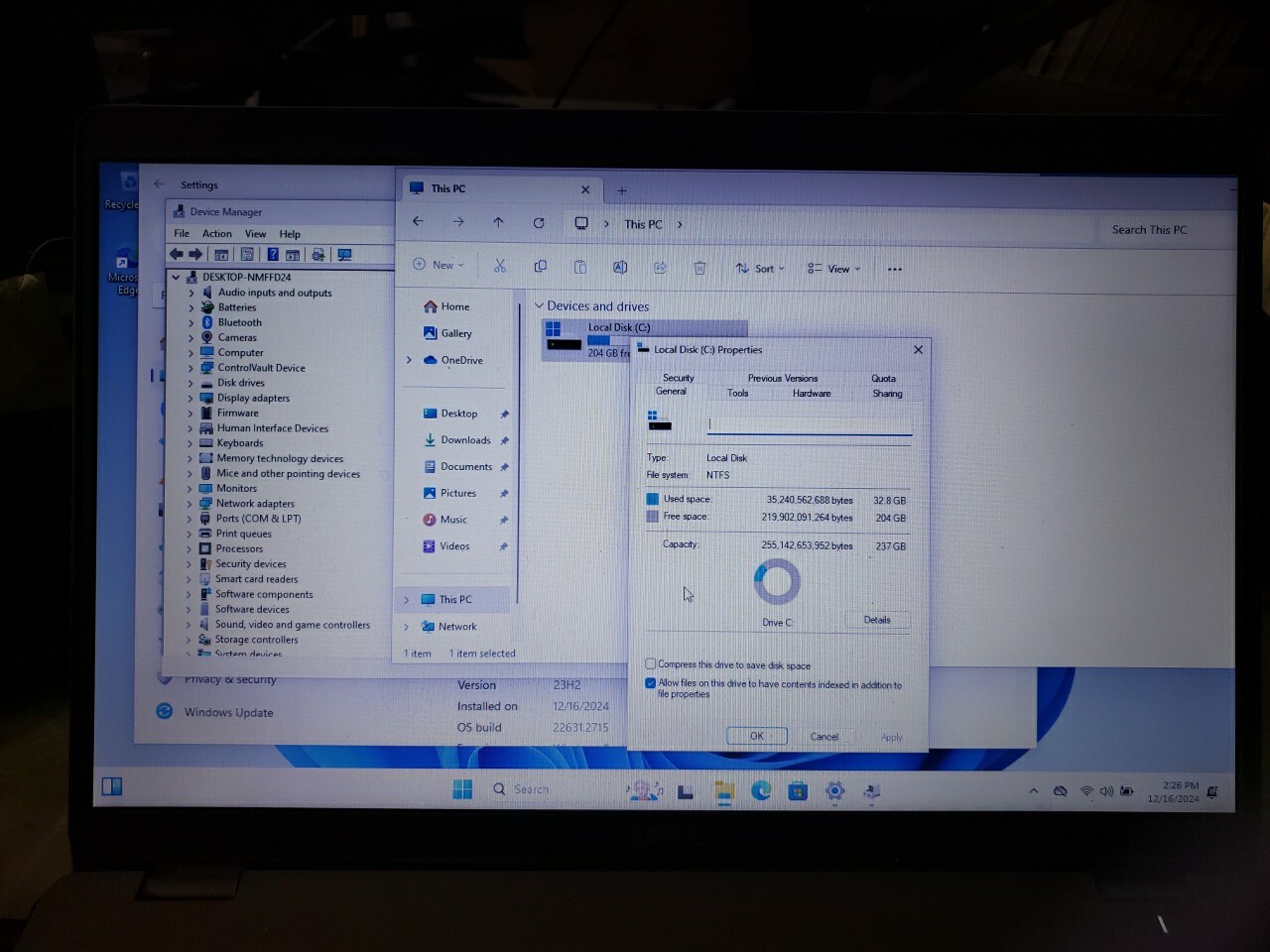Screen dimensions: 1270x952
Task: Click the Drive C usage donut chart
Action: (x=777, y=582)
